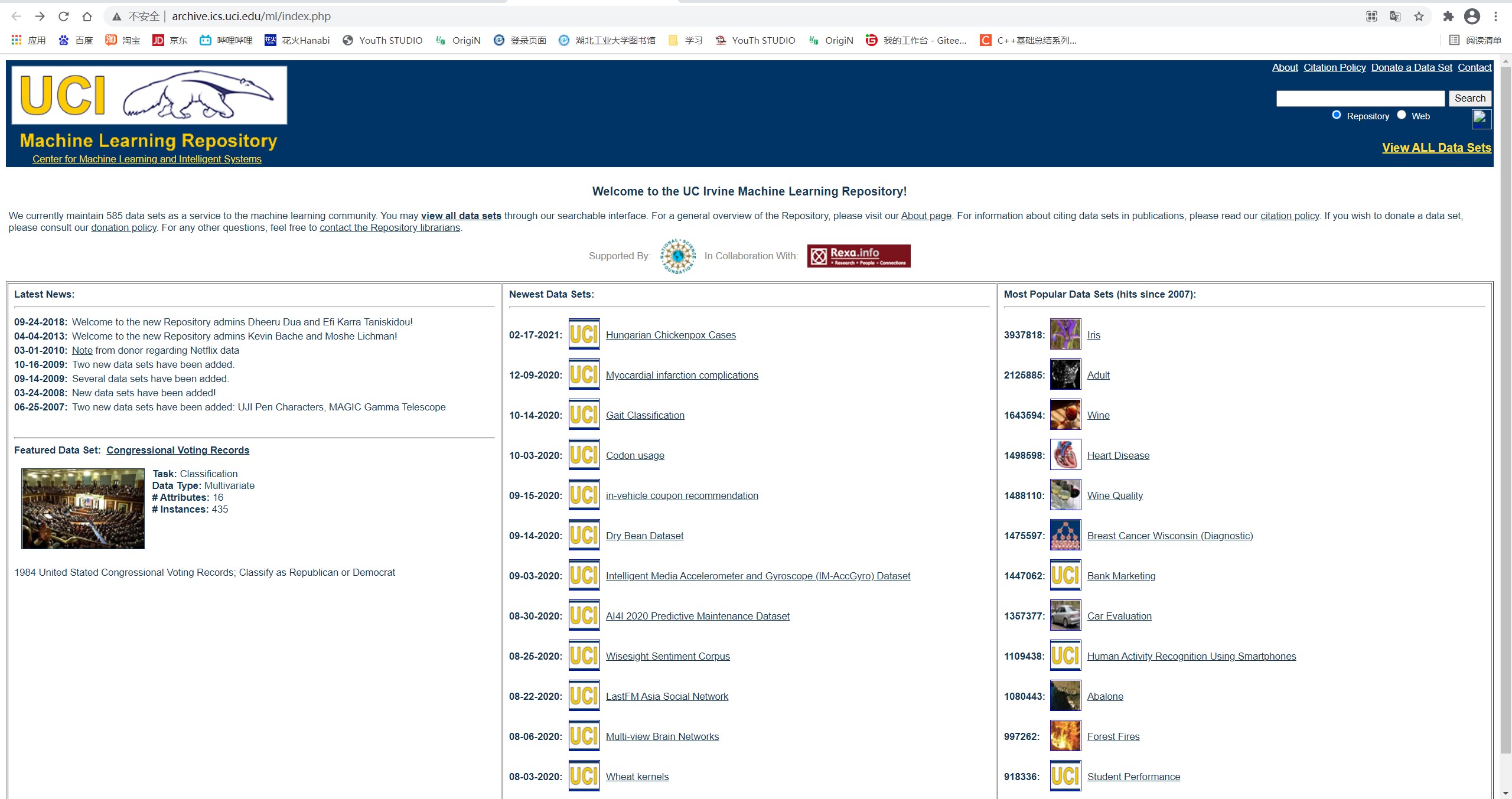Screen dimensions: 1512x799
Task: Click the Rexa.info collaboration logo
Action: pos(858,256)
